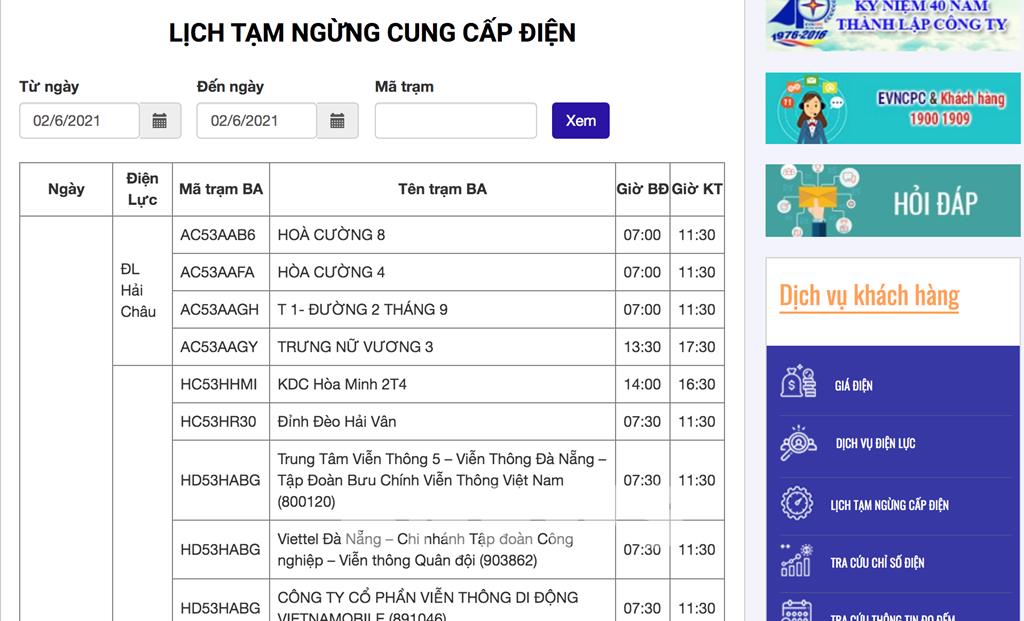The width and height of the screenshot is (1024, 621).
Task: Click the Đến ngày date field
Action: (x=257, y=121)
